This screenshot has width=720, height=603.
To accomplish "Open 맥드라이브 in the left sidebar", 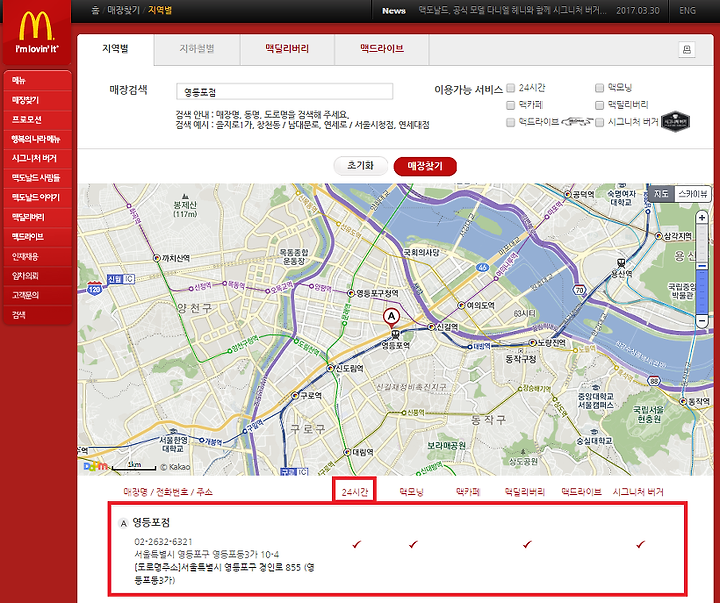I will coord(38,237).
